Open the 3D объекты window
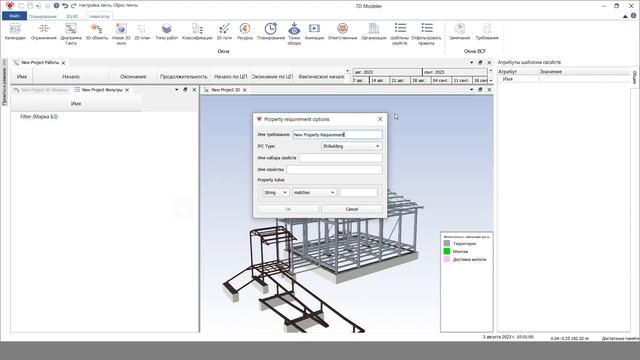 click(x=97, y=31)
